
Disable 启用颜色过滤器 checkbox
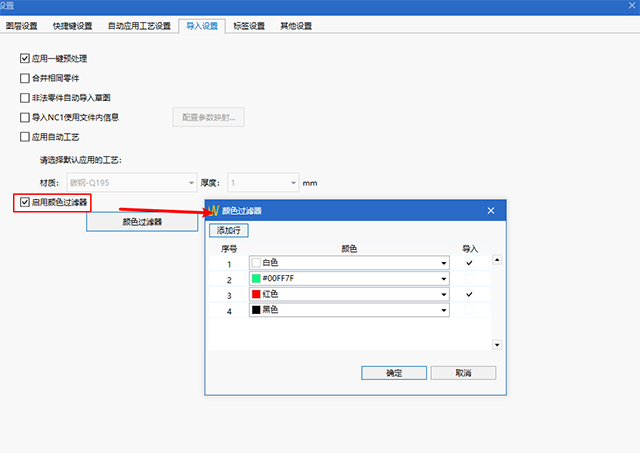click(x=25, y=203)
